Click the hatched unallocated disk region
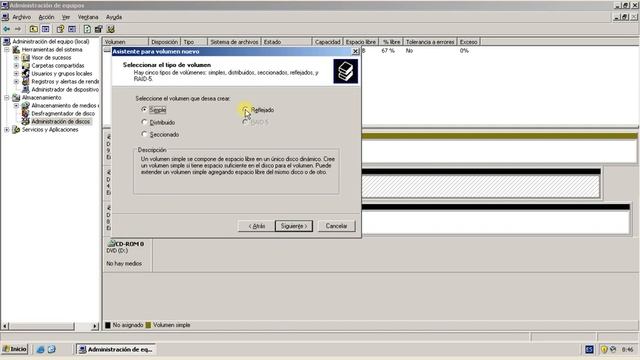 click(480, 187)
